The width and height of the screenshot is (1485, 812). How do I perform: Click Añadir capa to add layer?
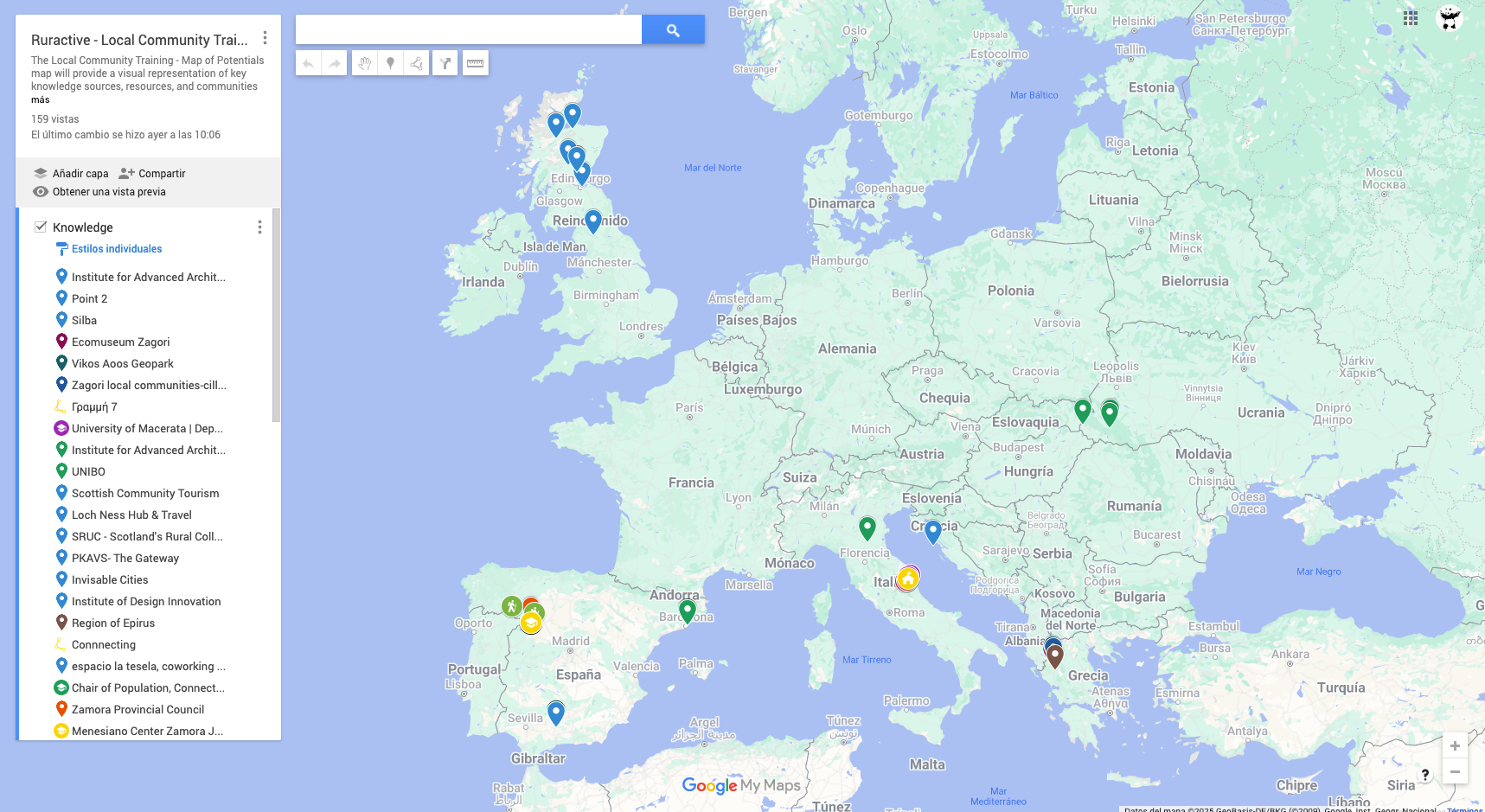(71, 173)
